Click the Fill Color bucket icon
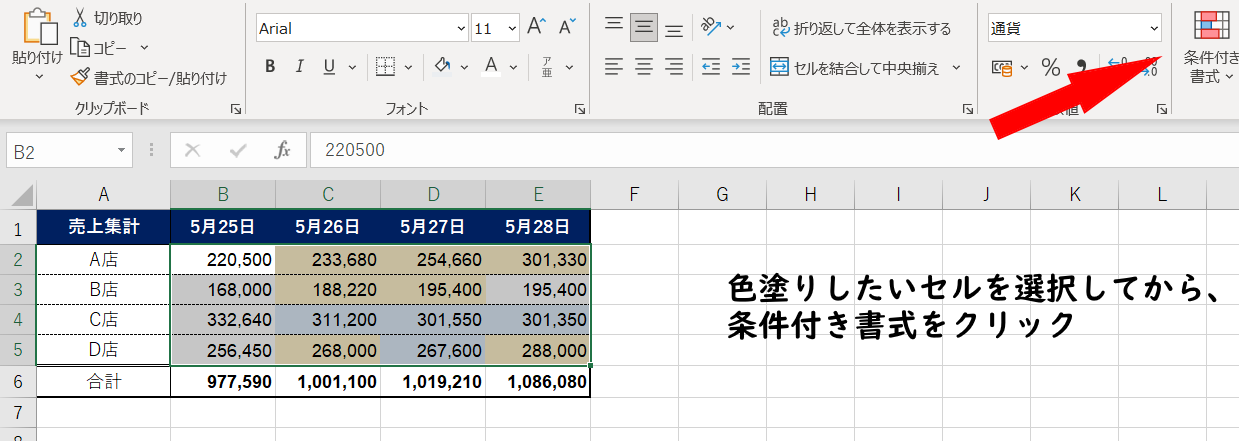The height and width of the screenshot is (441, 1239). tap(443, 67)
